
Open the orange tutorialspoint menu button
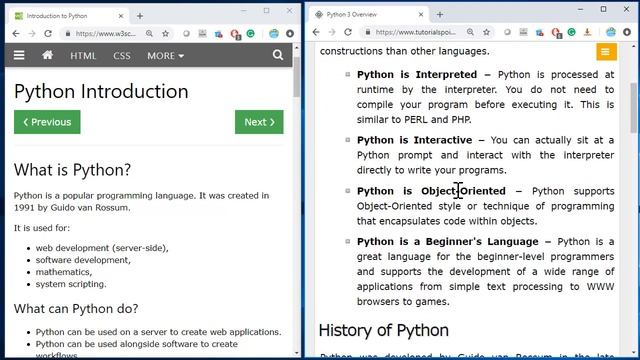[606, 52]
